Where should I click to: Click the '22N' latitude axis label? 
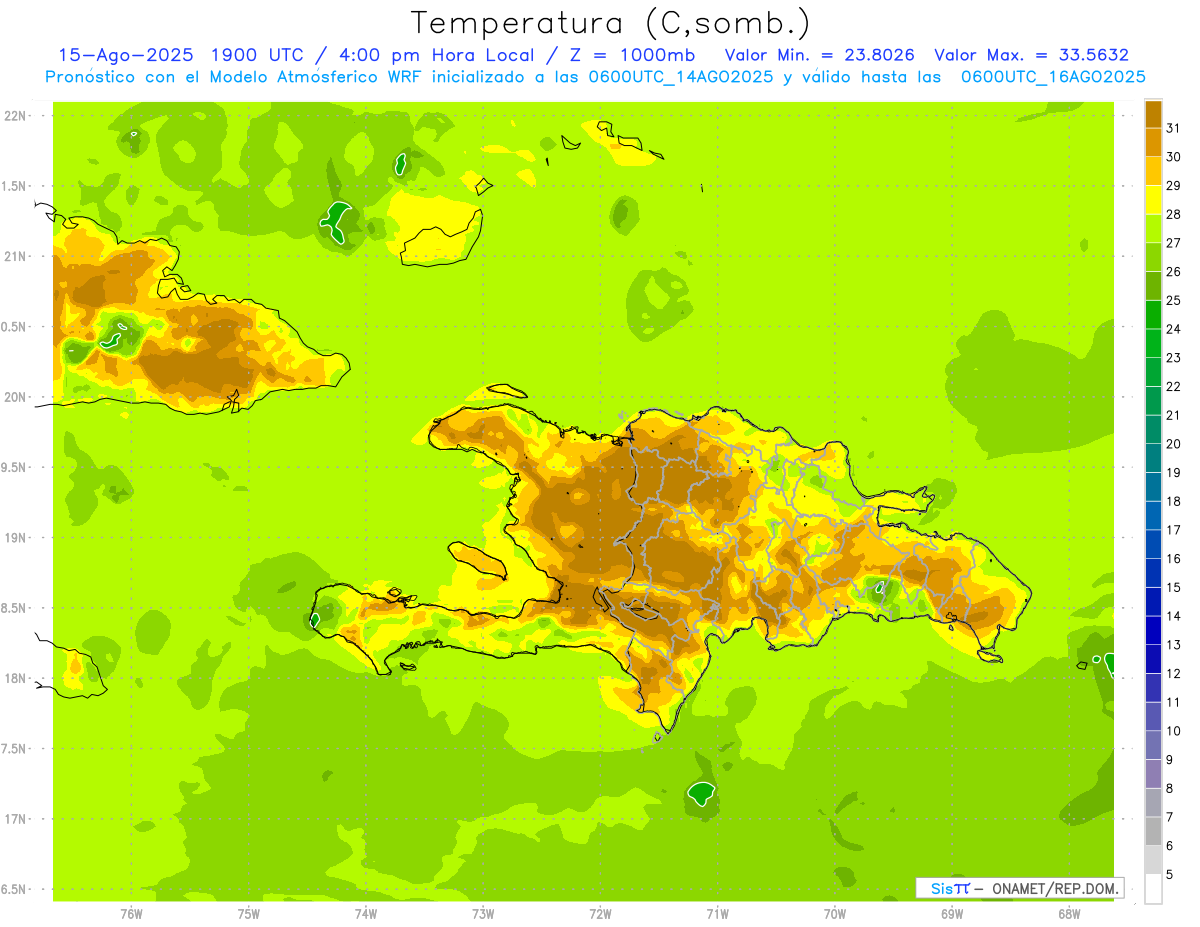click(x=16, y=116)
